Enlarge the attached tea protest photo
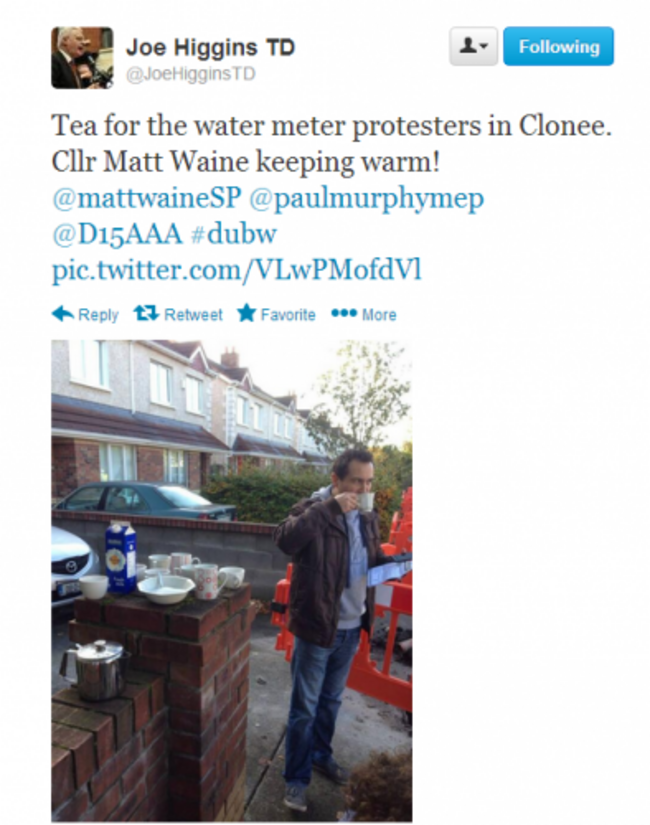The width and height of the screenshot is (650, 825). coord(232,581)
